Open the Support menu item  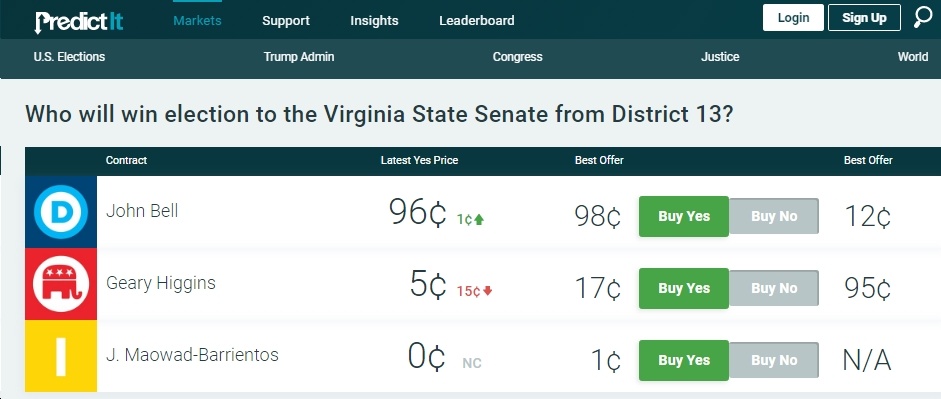[x=286, y=20]
